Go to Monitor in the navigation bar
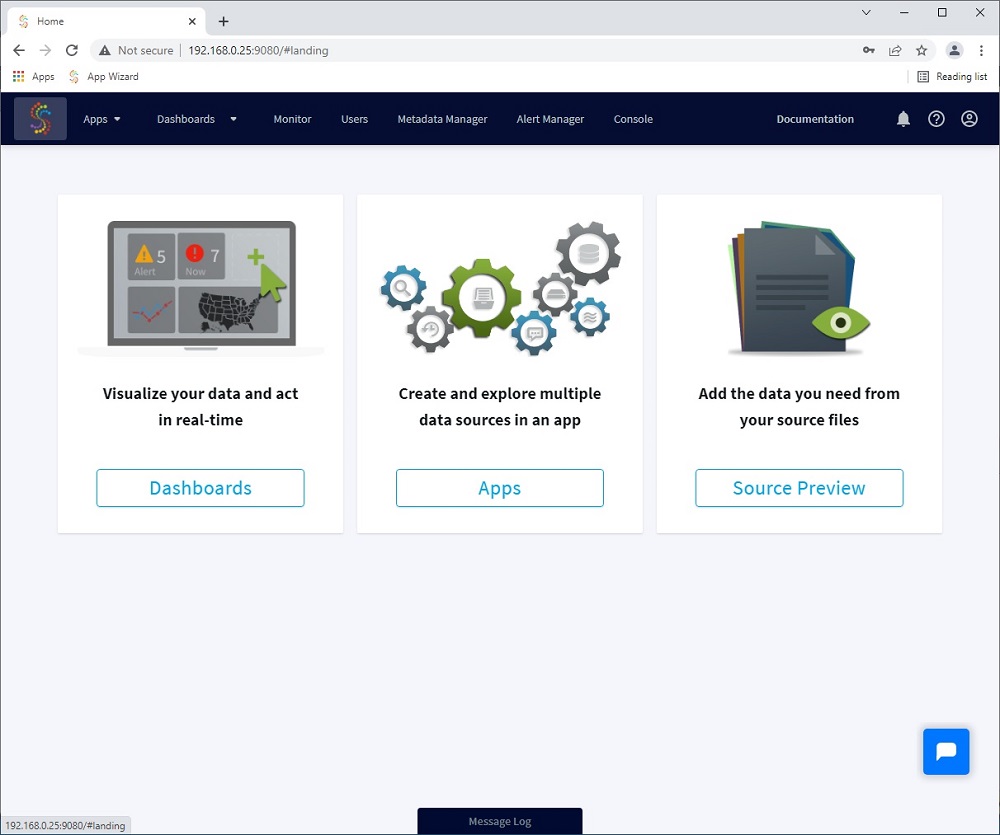The width and height of the screenshot is (1000, 835). coord(292,119)
